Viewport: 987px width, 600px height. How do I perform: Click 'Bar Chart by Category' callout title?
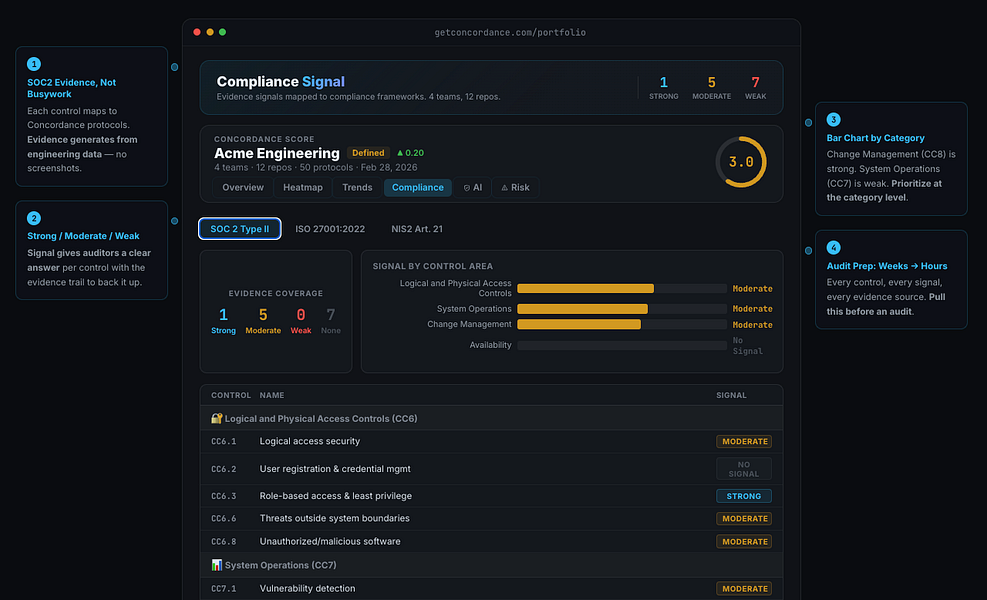tap(876, 138)
